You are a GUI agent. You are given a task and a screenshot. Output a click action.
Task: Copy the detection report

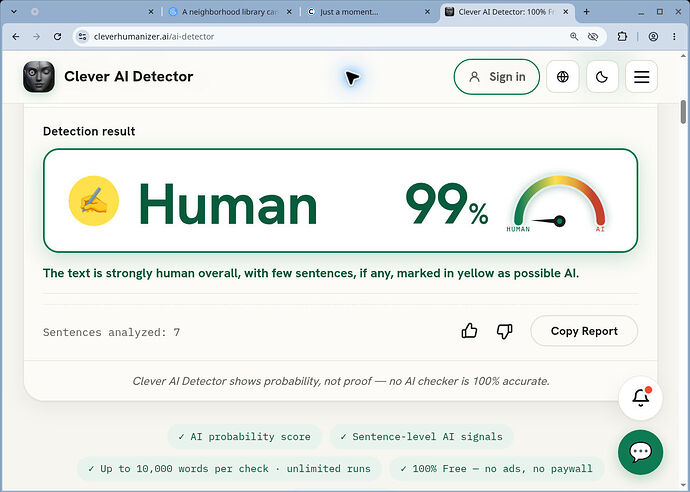pos(584,331)
